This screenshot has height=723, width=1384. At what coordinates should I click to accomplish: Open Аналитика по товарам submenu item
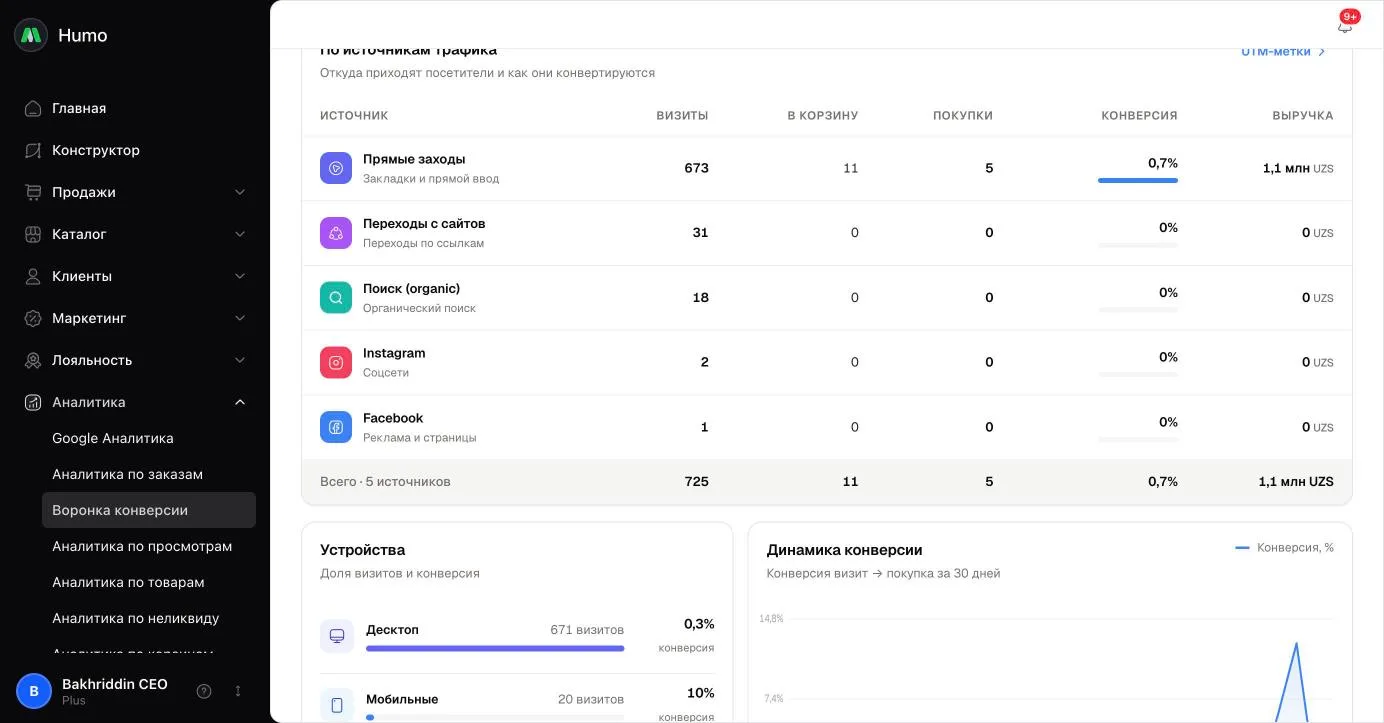coord(149,582)
